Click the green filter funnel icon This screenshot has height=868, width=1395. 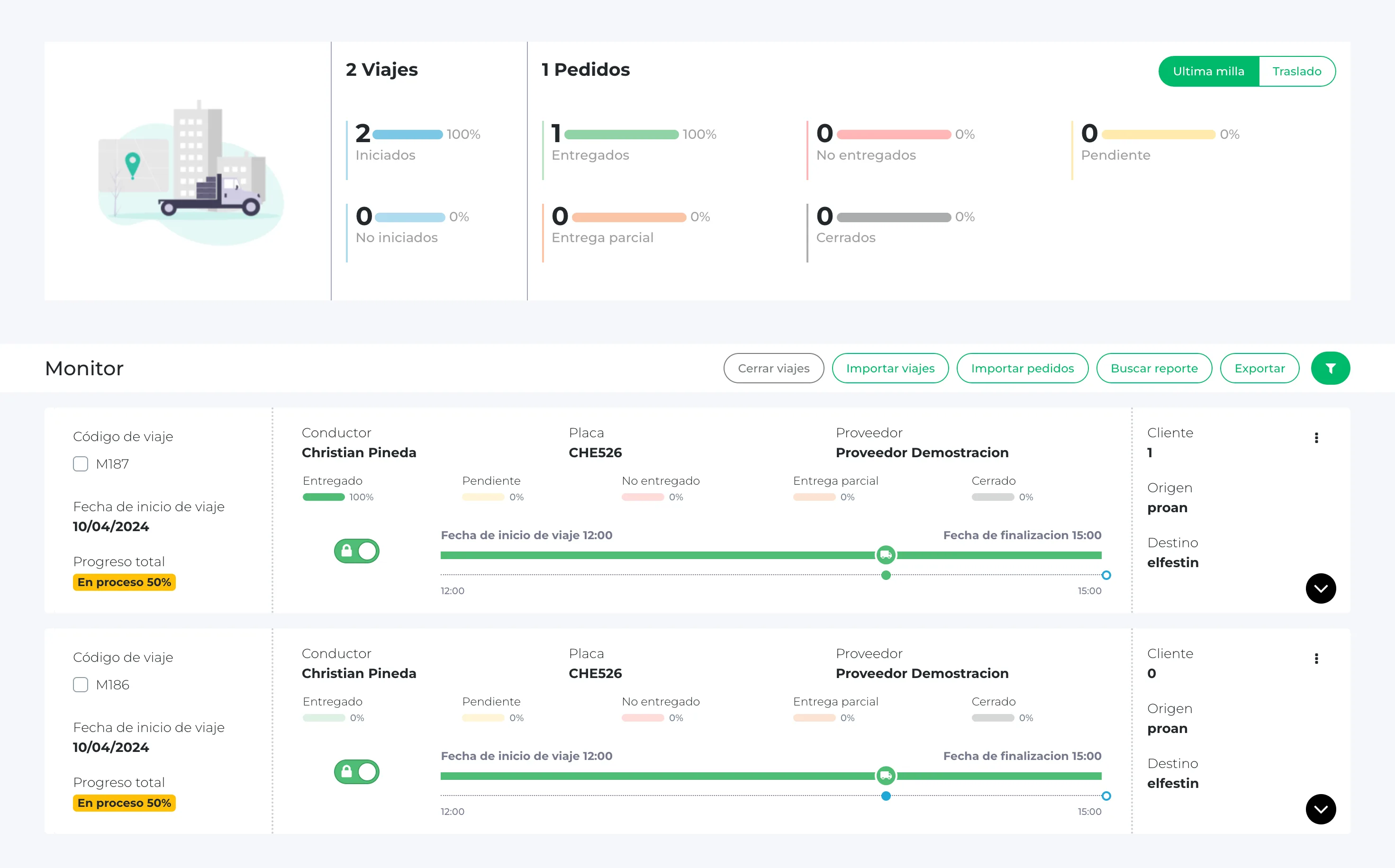[x=1330, y=368]
